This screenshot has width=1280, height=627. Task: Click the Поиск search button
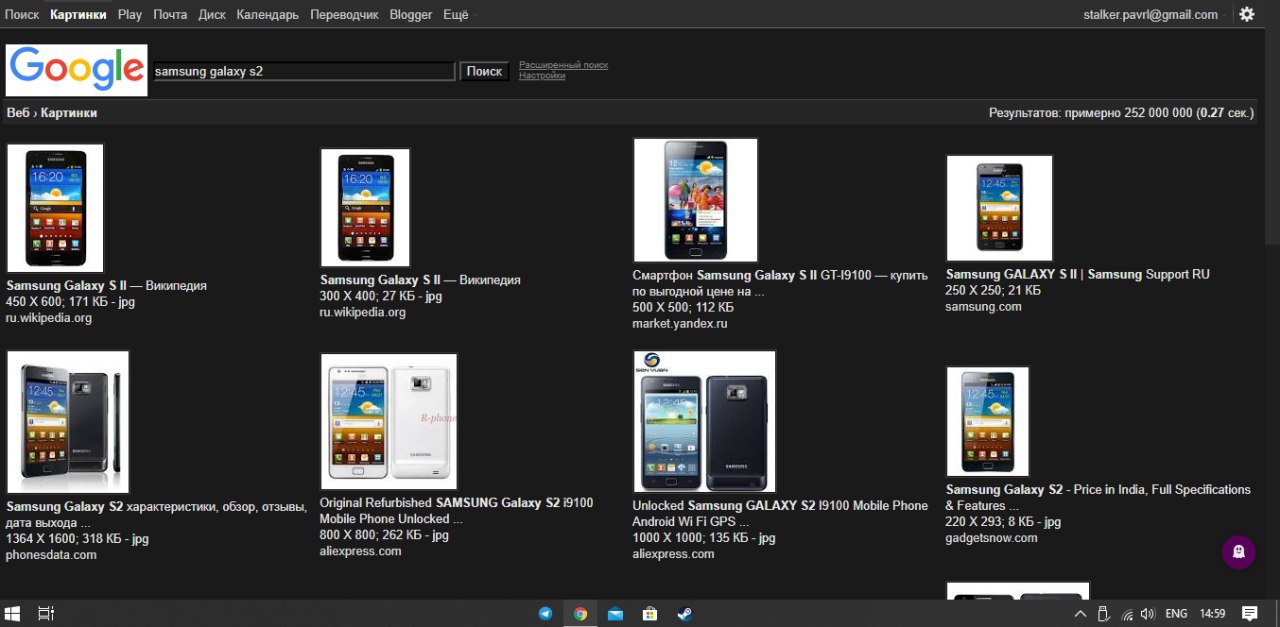pyautogui.click(x=484, y=72)
